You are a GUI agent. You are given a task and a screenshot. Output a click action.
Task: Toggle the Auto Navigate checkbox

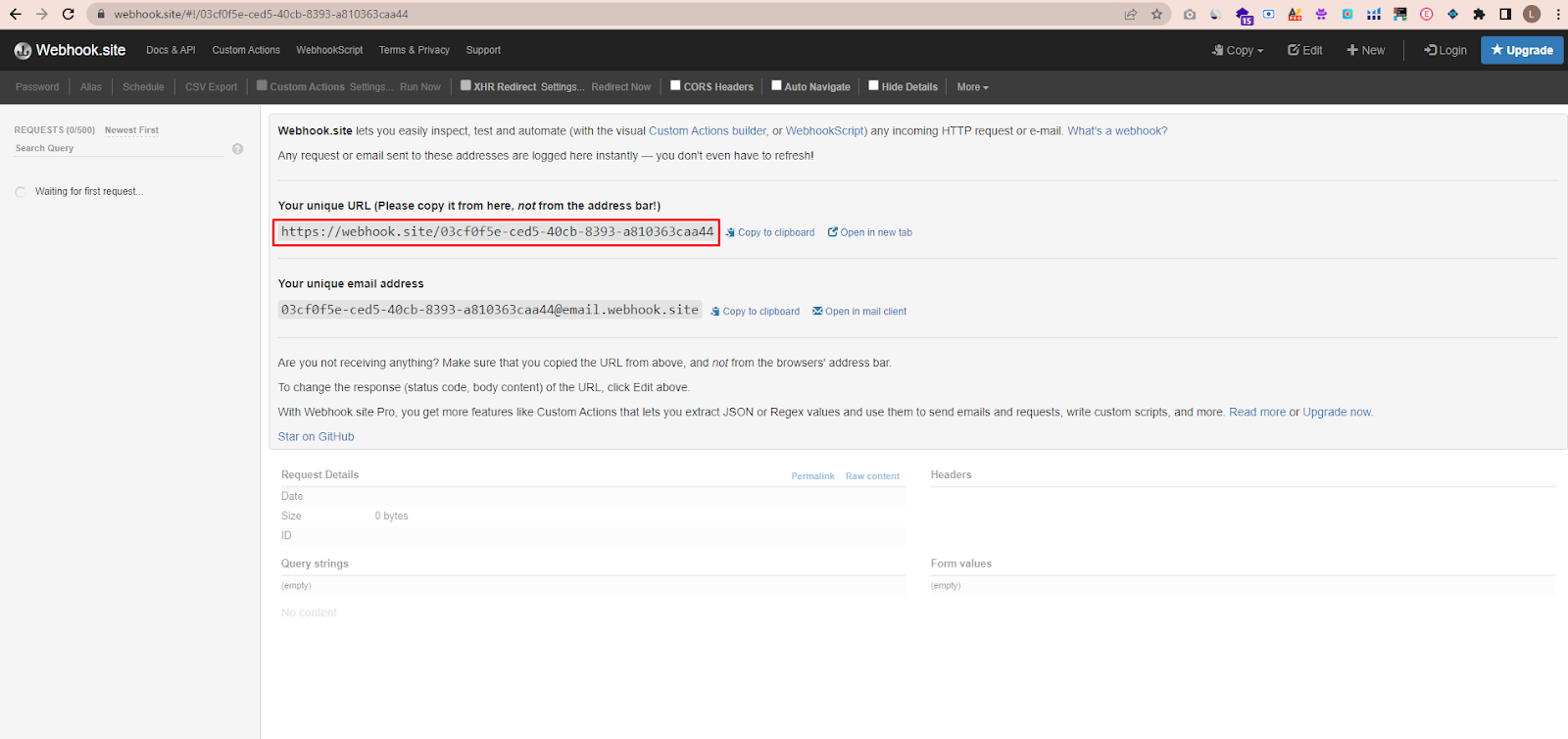point(776,85)
